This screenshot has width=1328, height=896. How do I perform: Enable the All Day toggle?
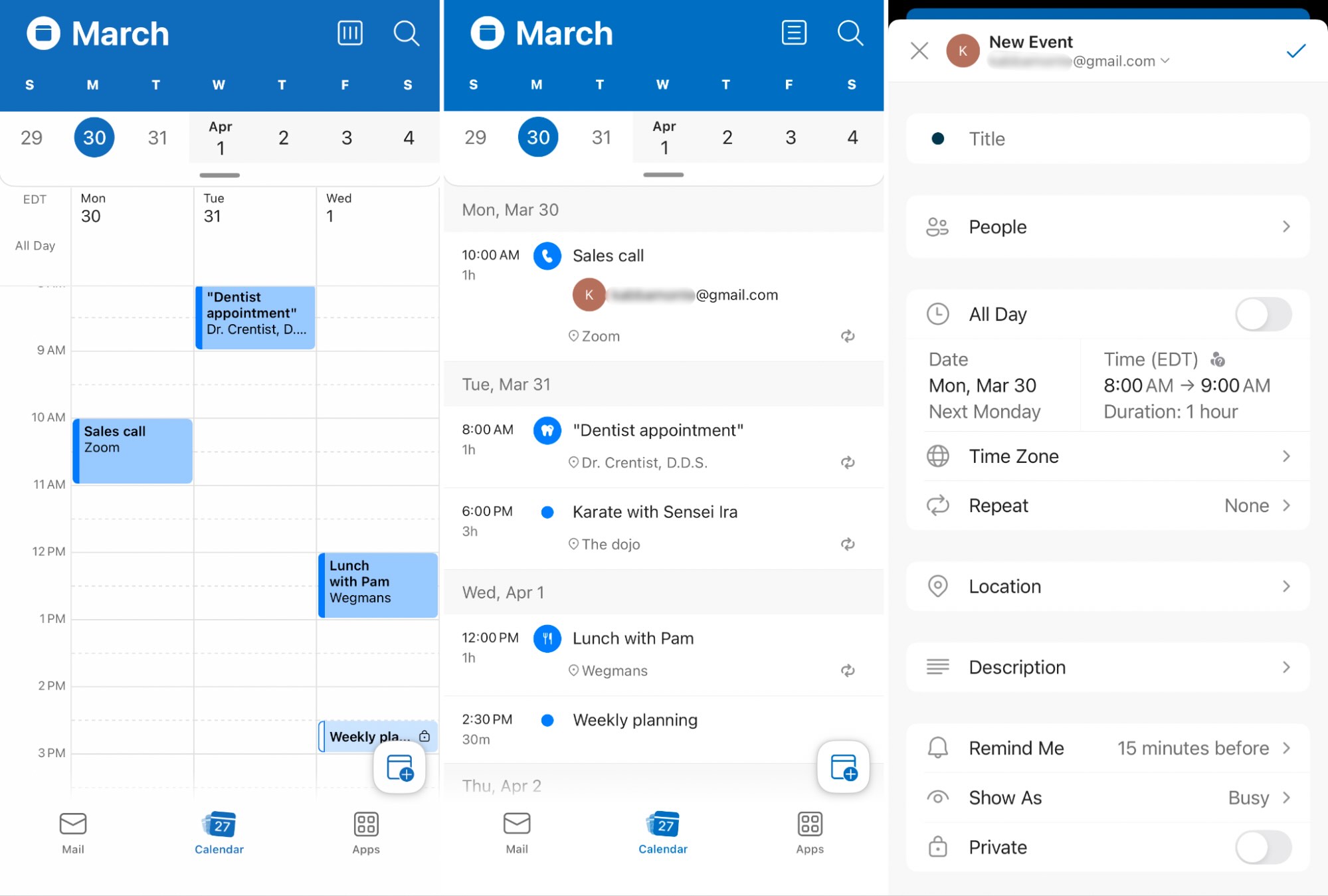click(x=1262, y=314)
